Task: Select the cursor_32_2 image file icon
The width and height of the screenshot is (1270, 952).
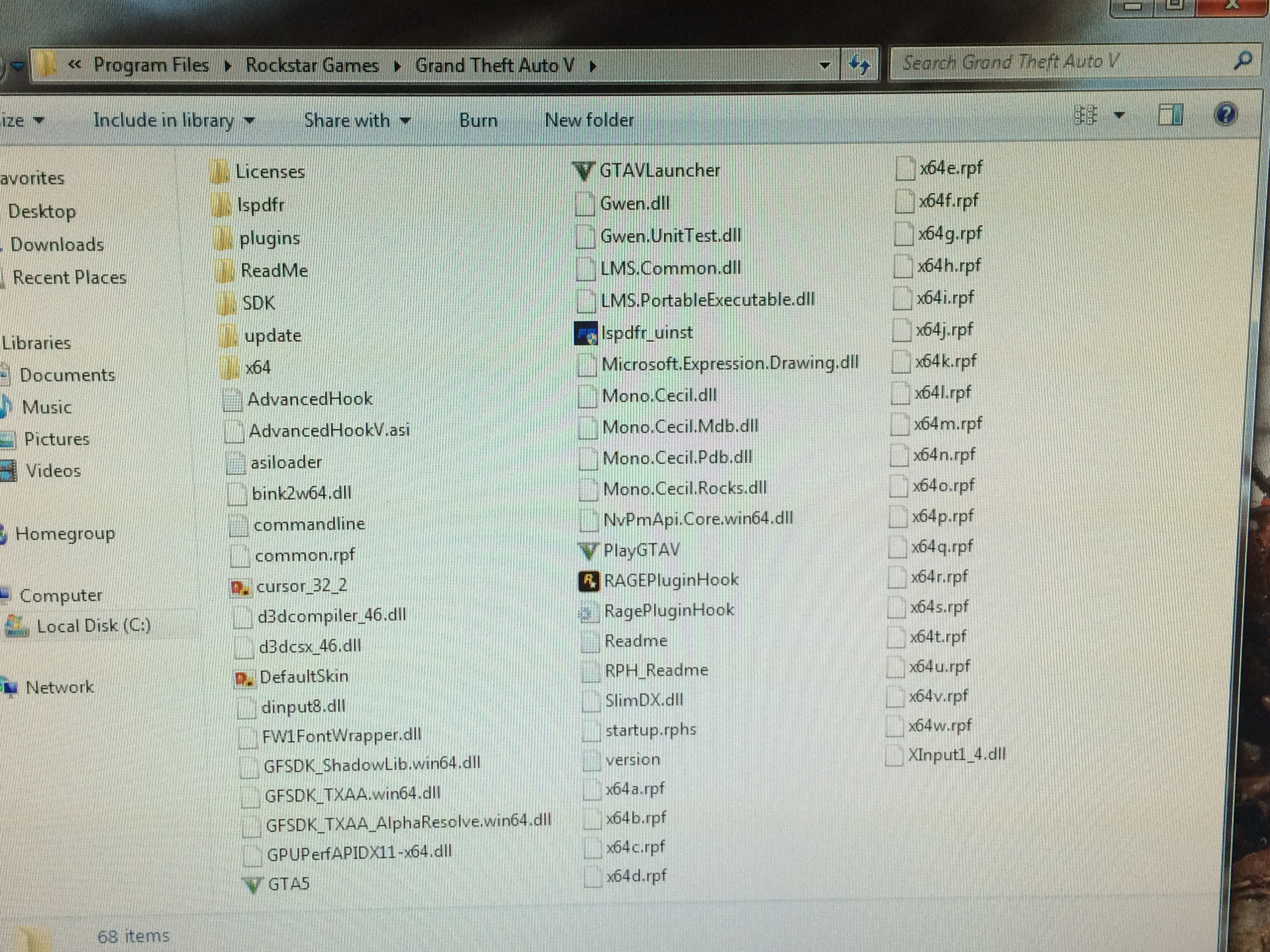Action: pos(240,587)
